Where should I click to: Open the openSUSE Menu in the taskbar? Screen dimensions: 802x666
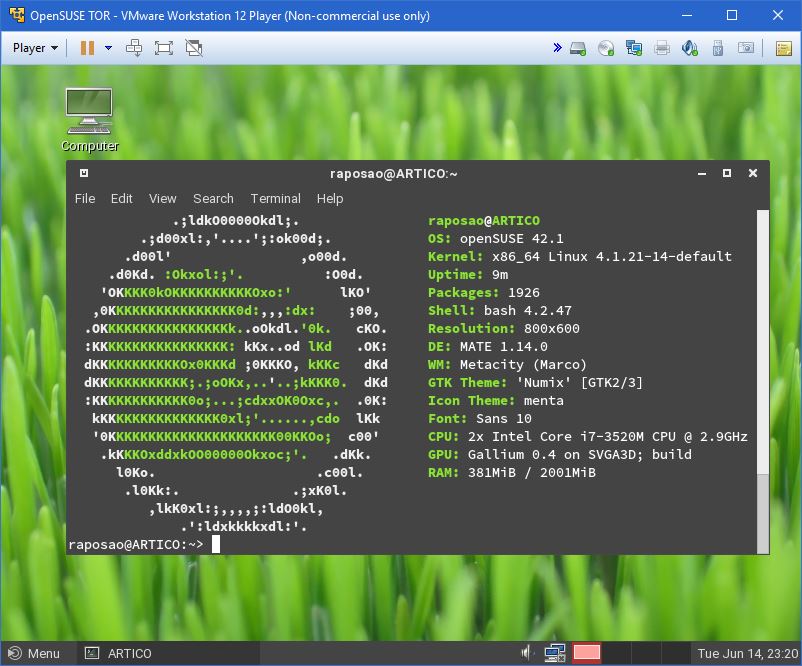pyautogui.click(x=33, y=653)
